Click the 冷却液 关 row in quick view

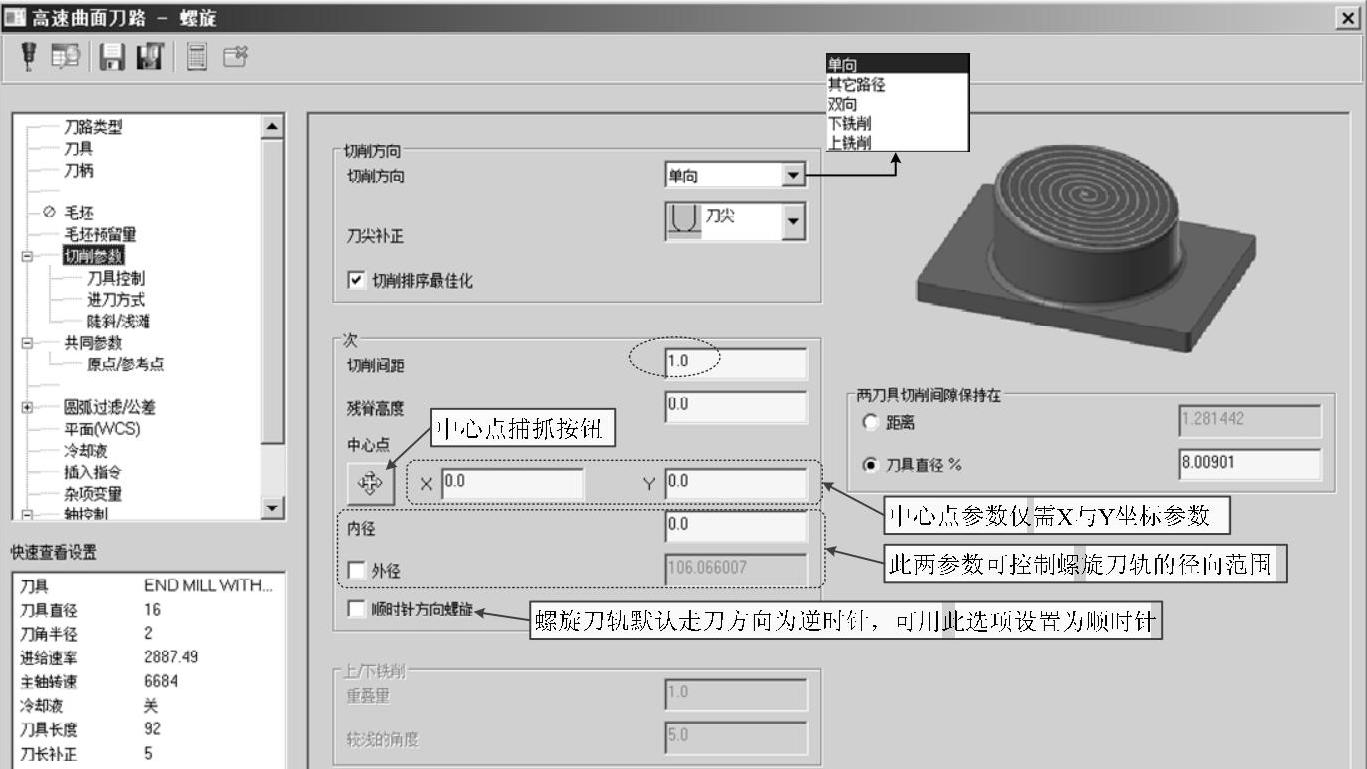(x=146, y=706)
